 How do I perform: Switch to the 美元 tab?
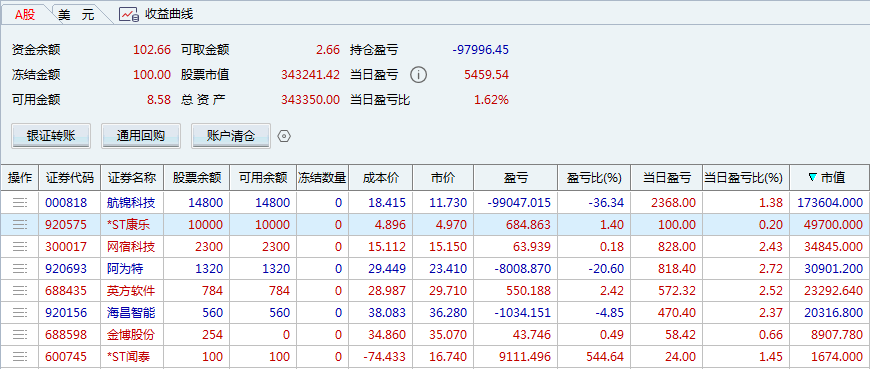tap(76, 15)
